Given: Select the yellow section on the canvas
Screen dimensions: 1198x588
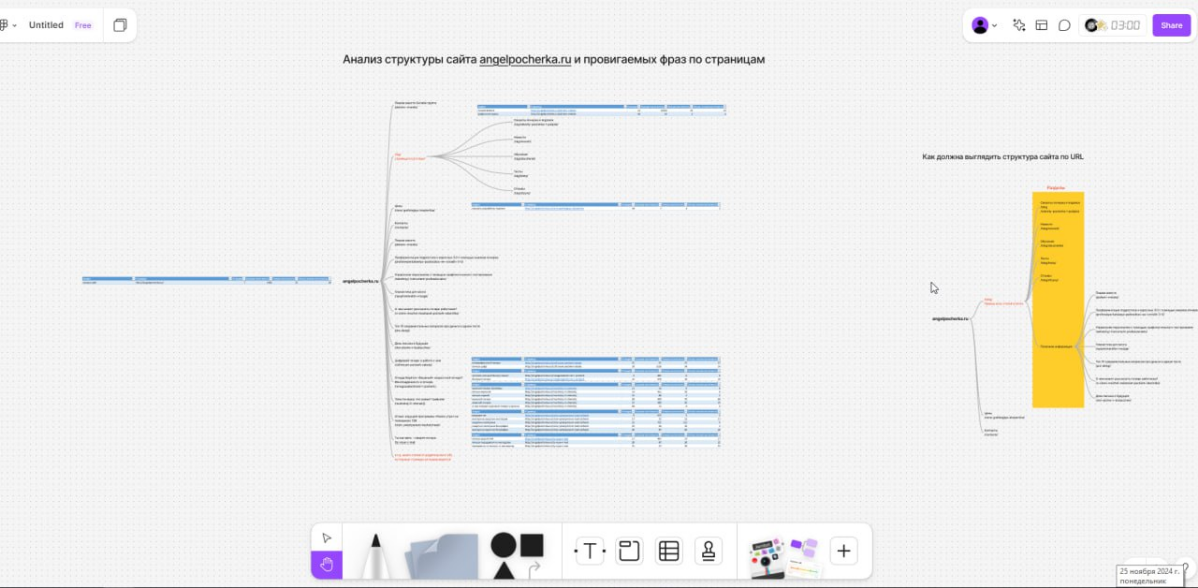Looking at the screenshot, I should pos(1058,299).
